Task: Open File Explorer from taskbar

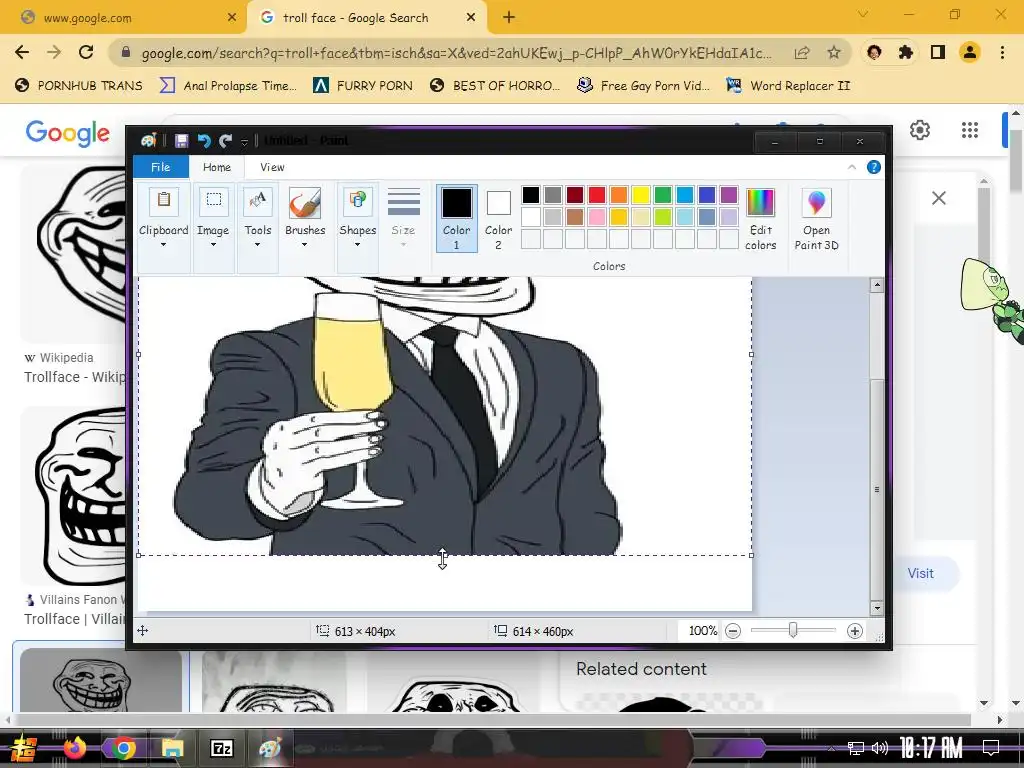Action: coord(172,748)
